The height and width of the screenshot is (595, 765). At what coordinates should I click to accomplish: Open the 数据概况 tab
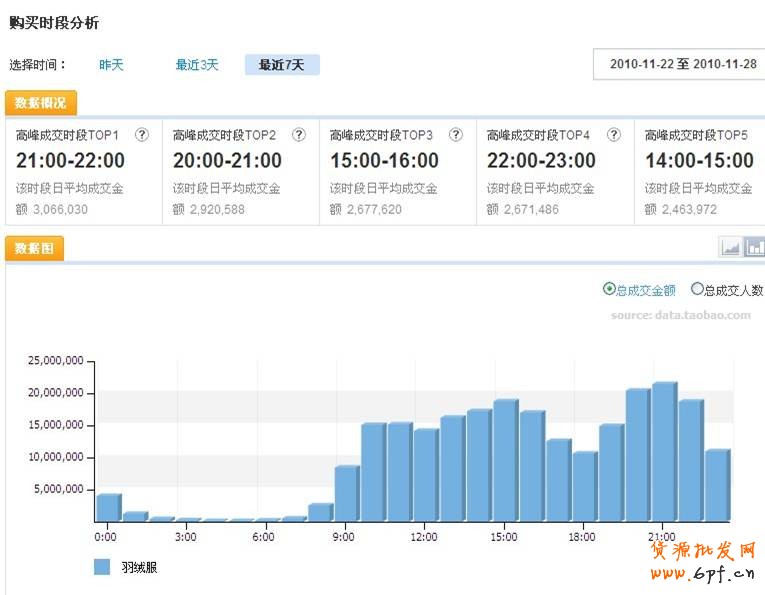point(41,103)
